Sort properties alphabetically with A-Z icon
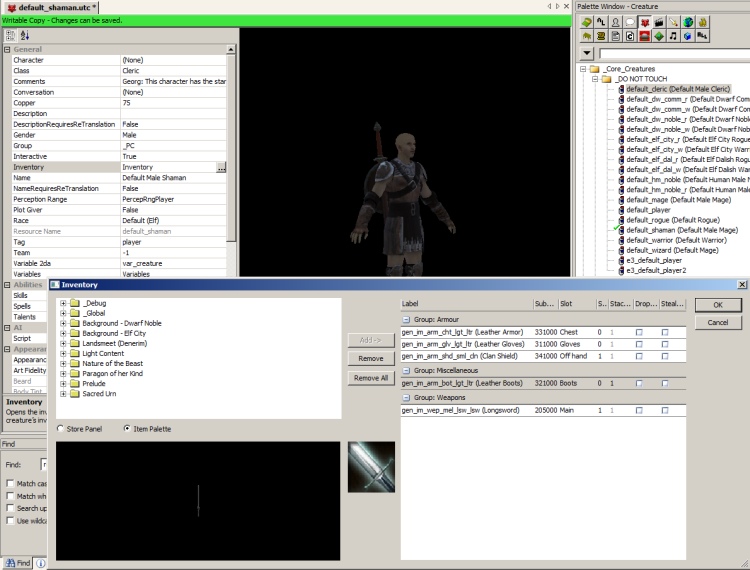The image size is (750, 570). 25,35
